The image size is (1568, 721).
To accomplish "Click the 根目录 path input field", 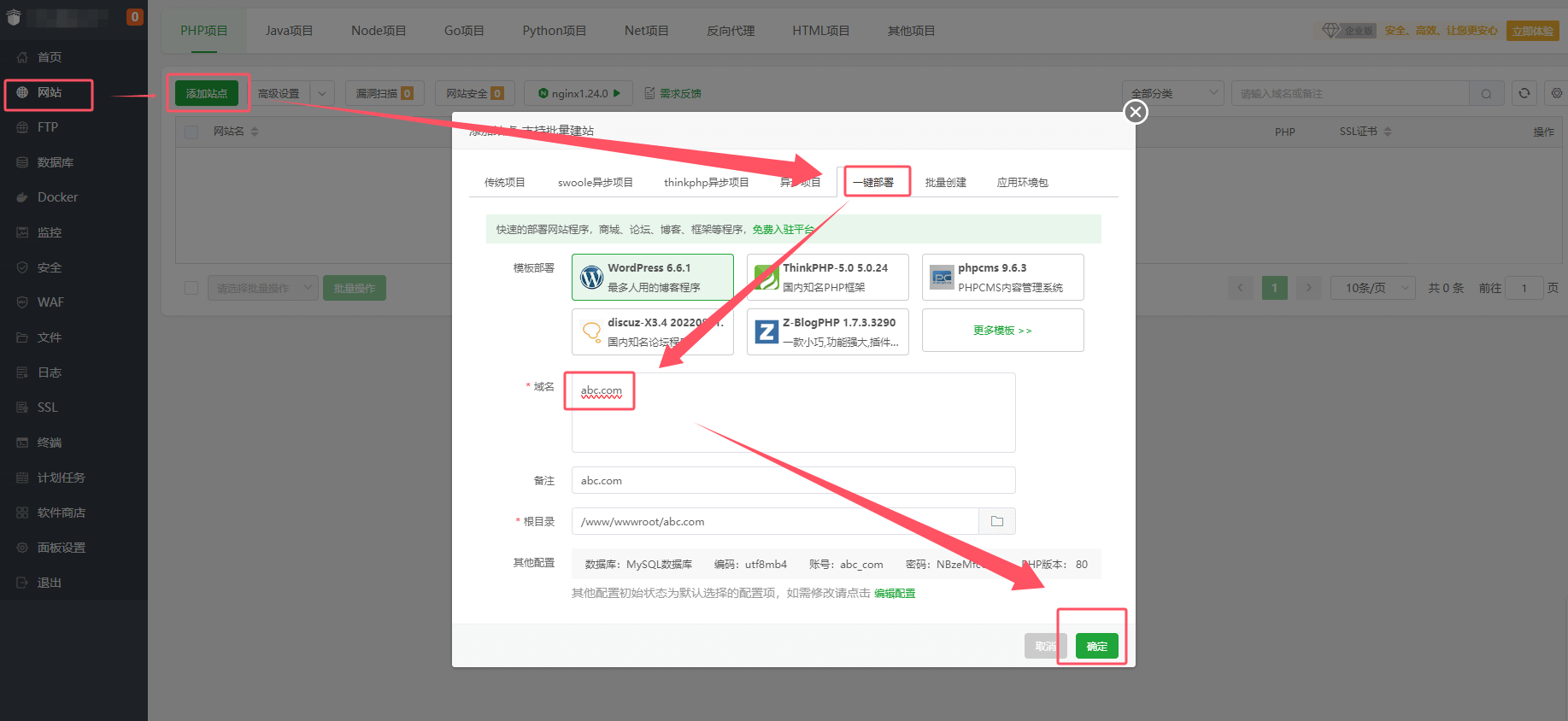I will coord(775,521).
